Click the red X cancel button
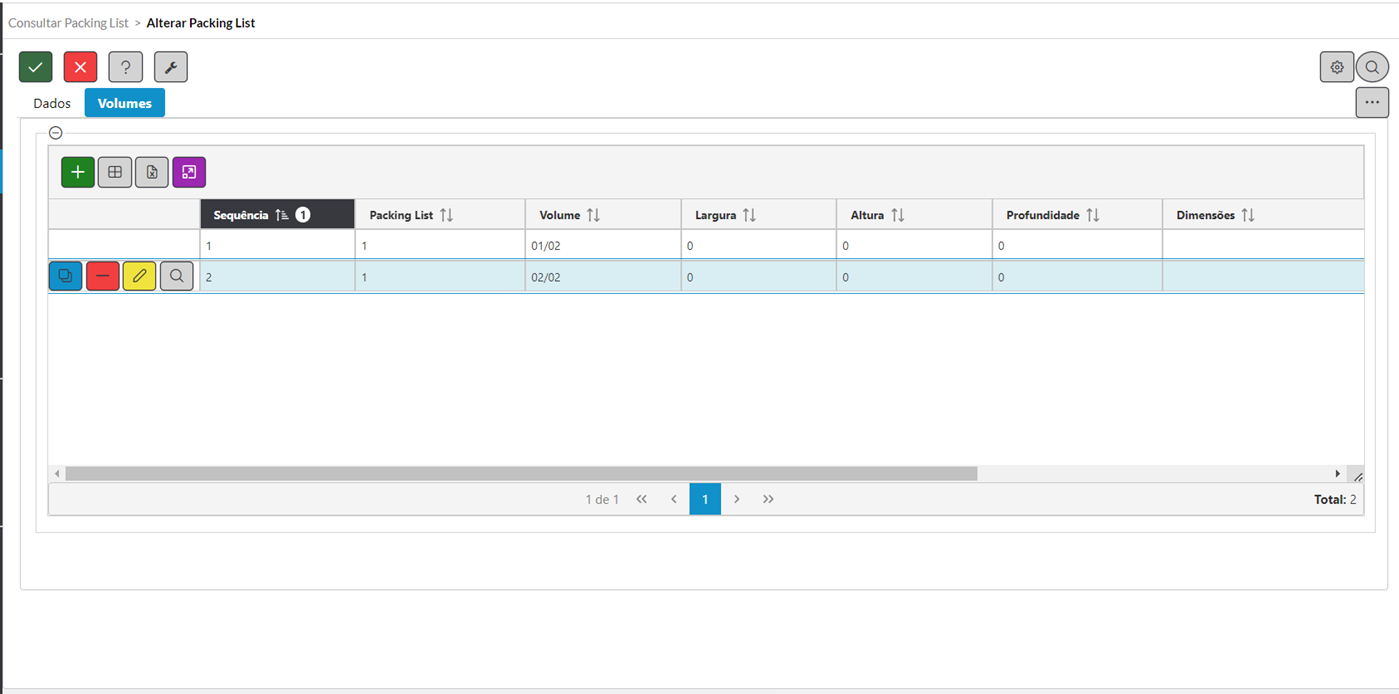1399x694 pixels. point(80,67)
